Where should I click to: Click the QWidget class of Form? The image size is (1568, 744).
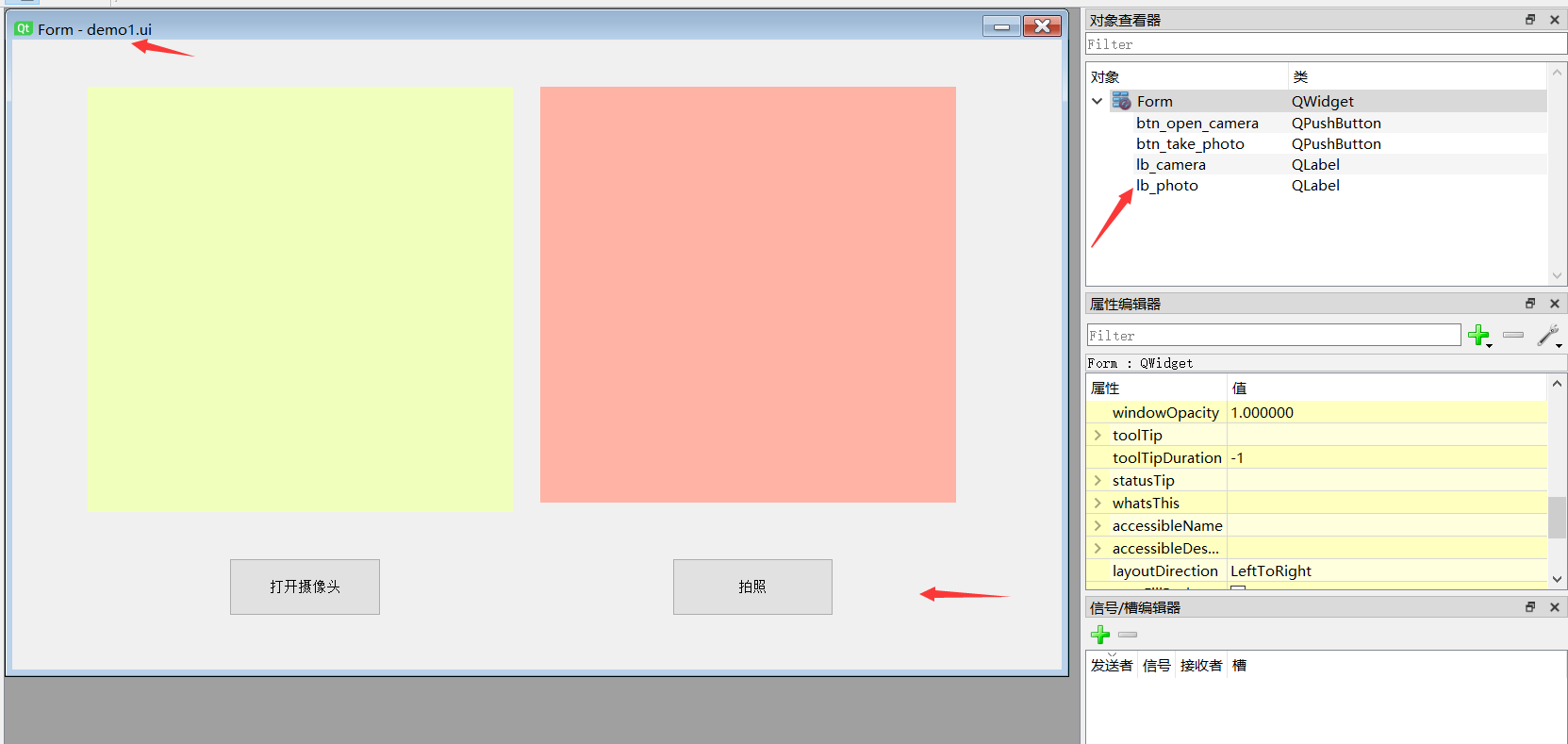pos(1323,101)
